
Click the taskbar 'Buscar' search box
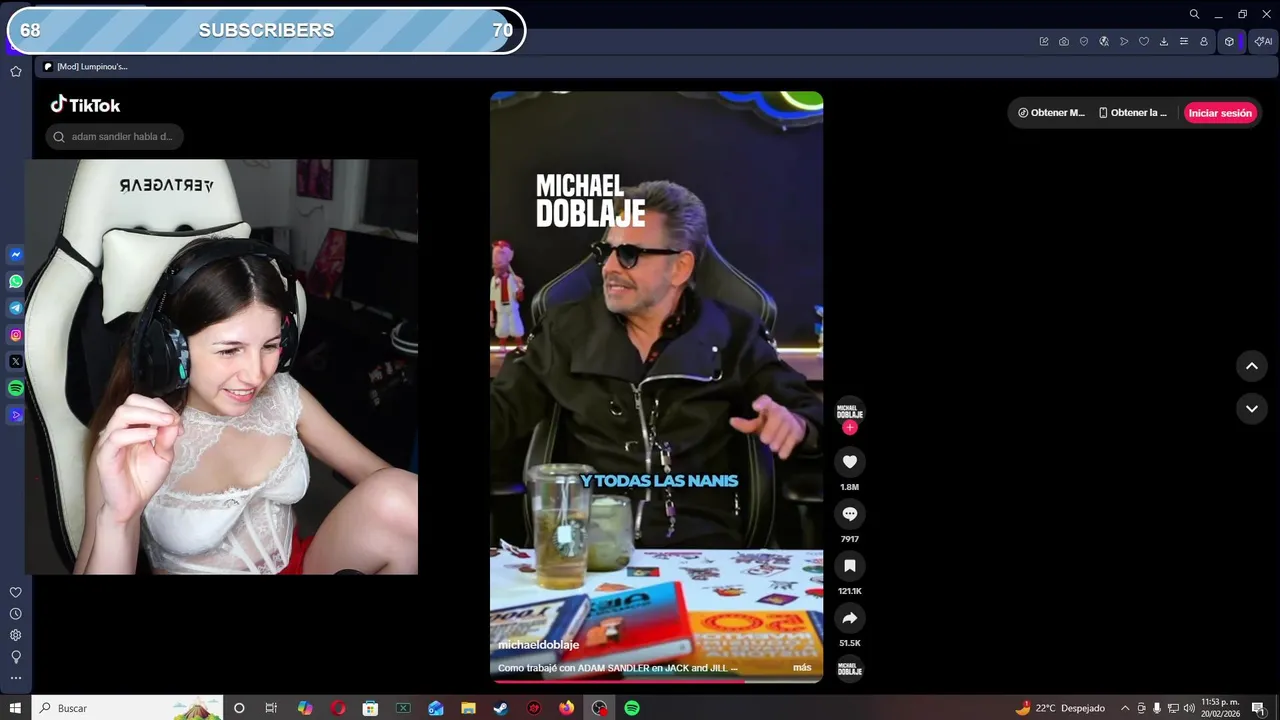[127, 708]
